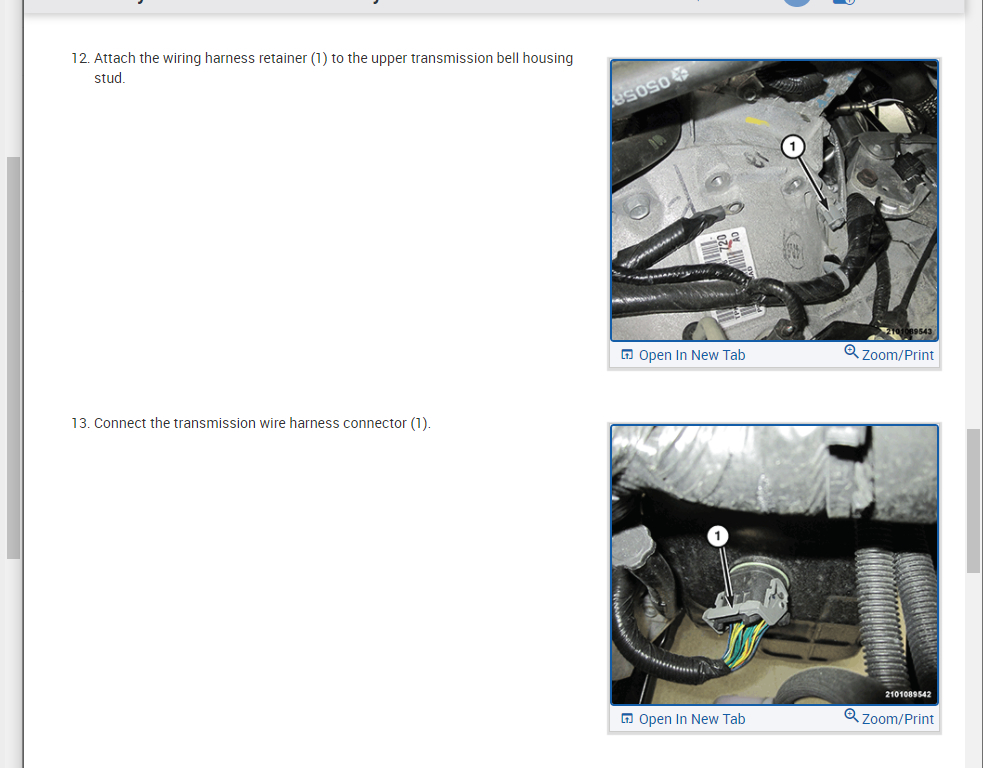Click callout 1 in the connector photo

coord(718,536)
